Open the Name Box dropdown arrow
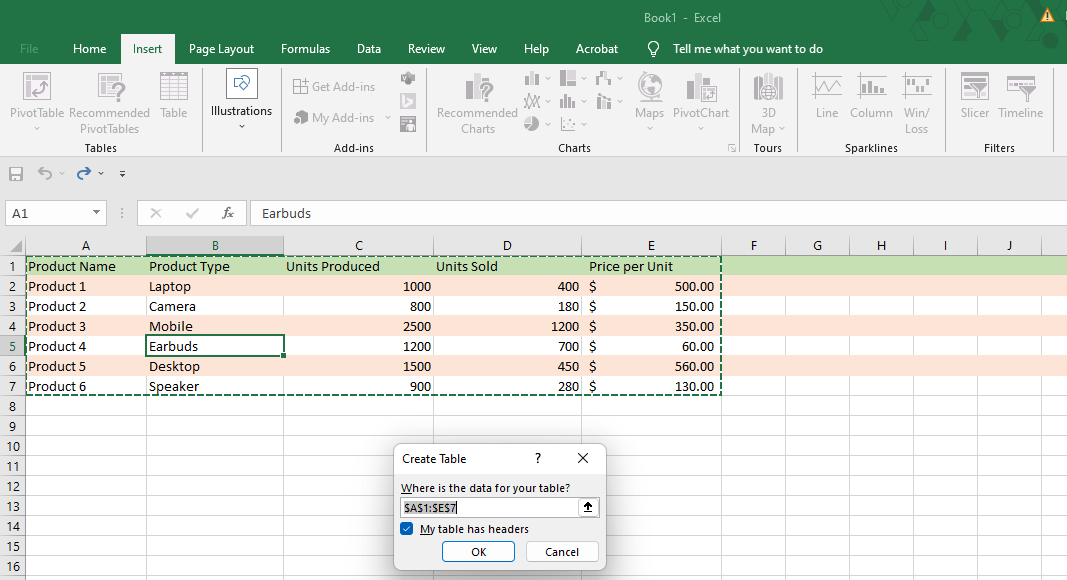 [x=96, y=213]
